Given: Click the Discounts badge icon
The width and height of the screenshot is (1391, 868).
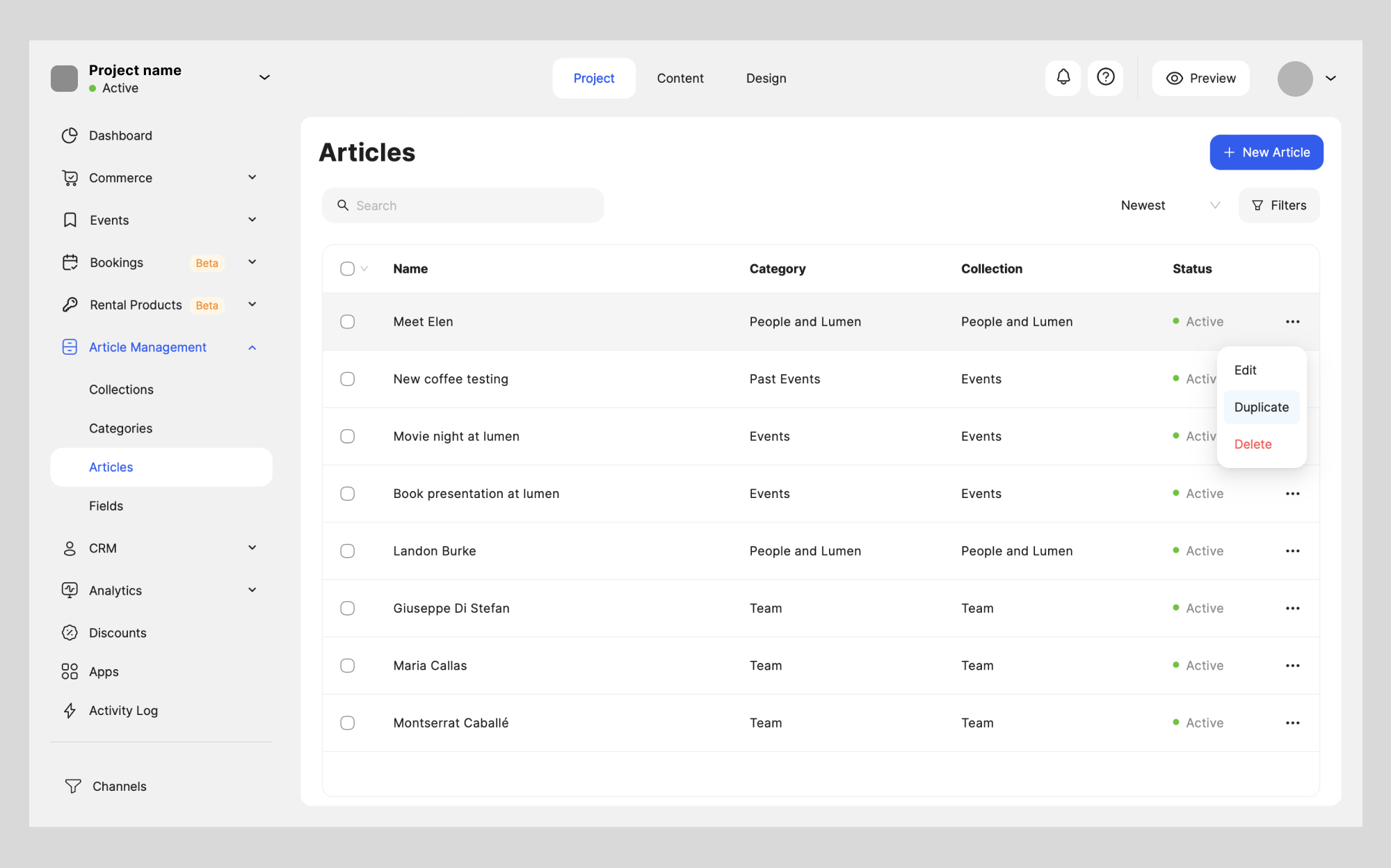Looking at the screenshot, I should click(x=70, y=633).
